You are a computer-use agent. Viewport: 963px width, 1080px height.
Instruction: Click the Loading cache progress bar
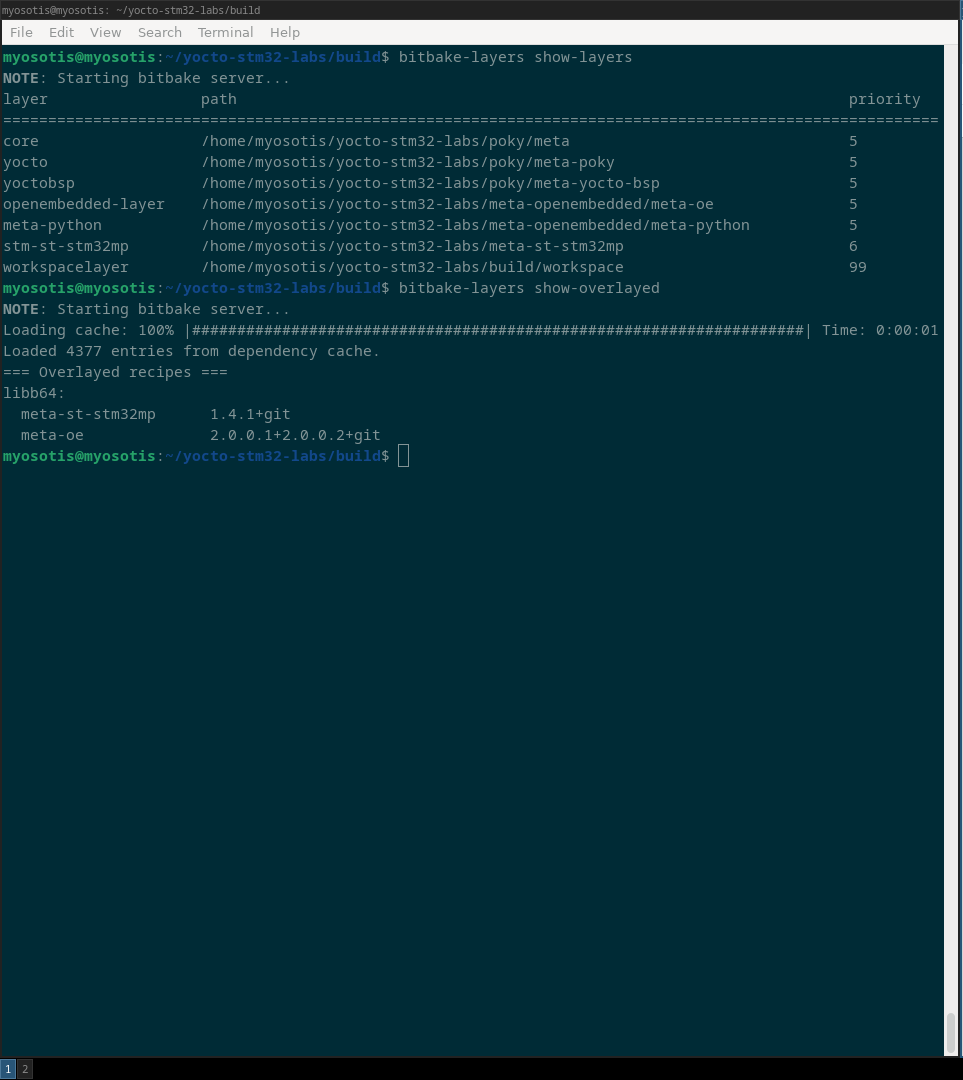pos(498,330)
